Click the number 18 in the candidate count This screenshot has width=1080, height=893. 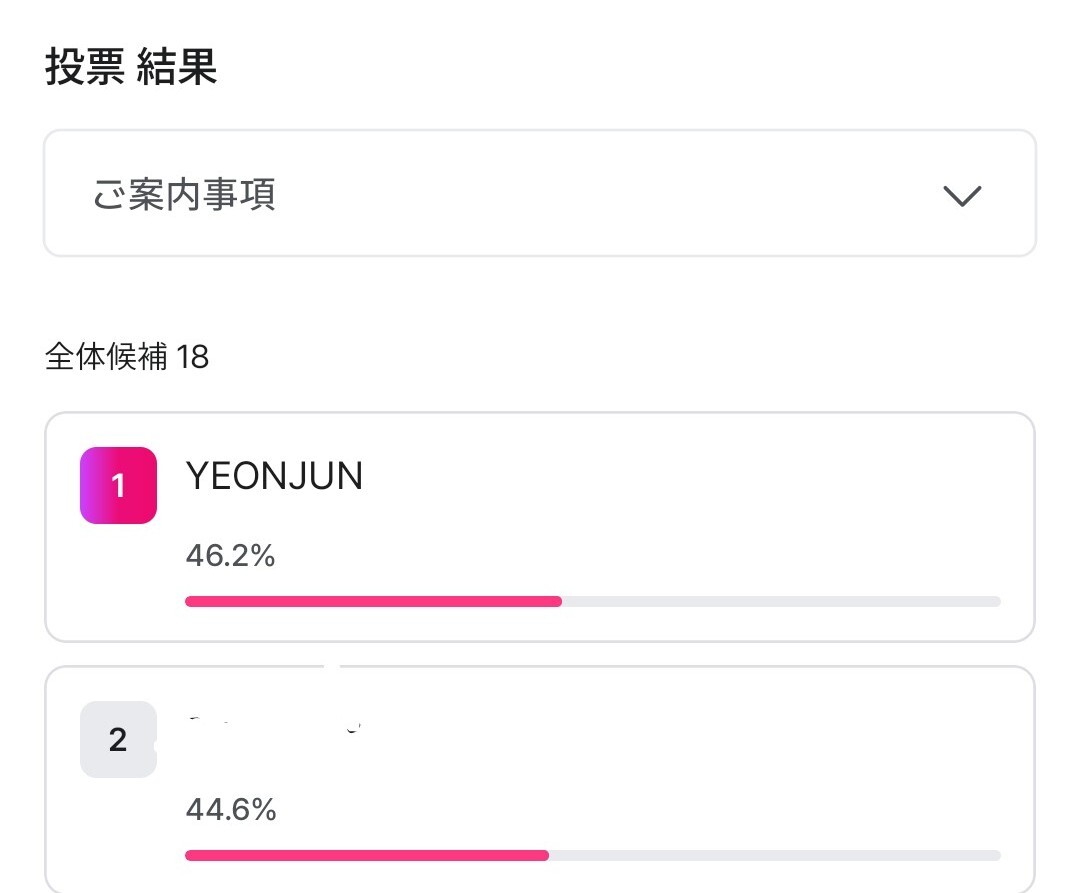(x=192, y=357)
